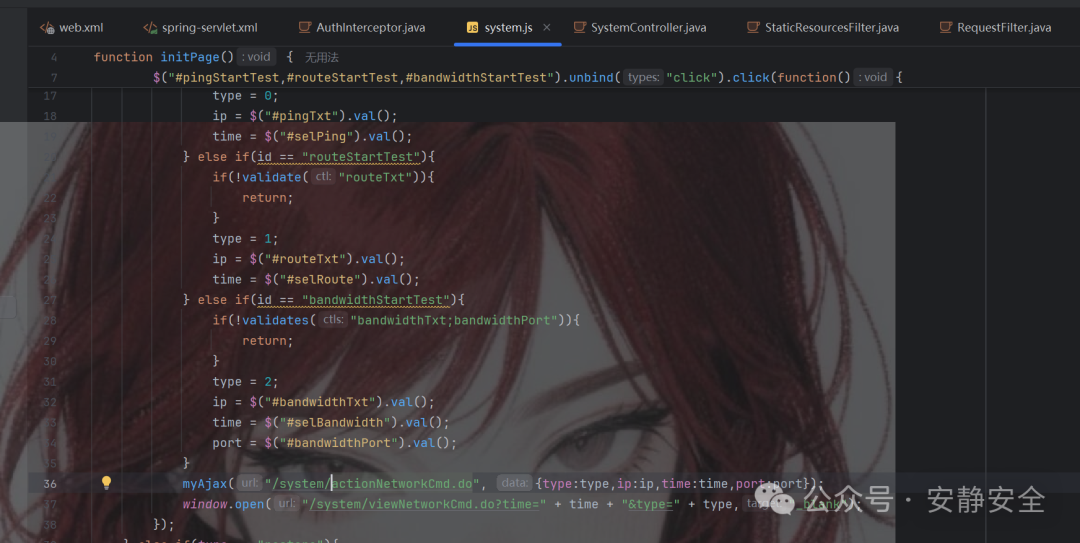Click the 'type = 1;' assignment
The image size is (1080, 543).
coord(245,238)
